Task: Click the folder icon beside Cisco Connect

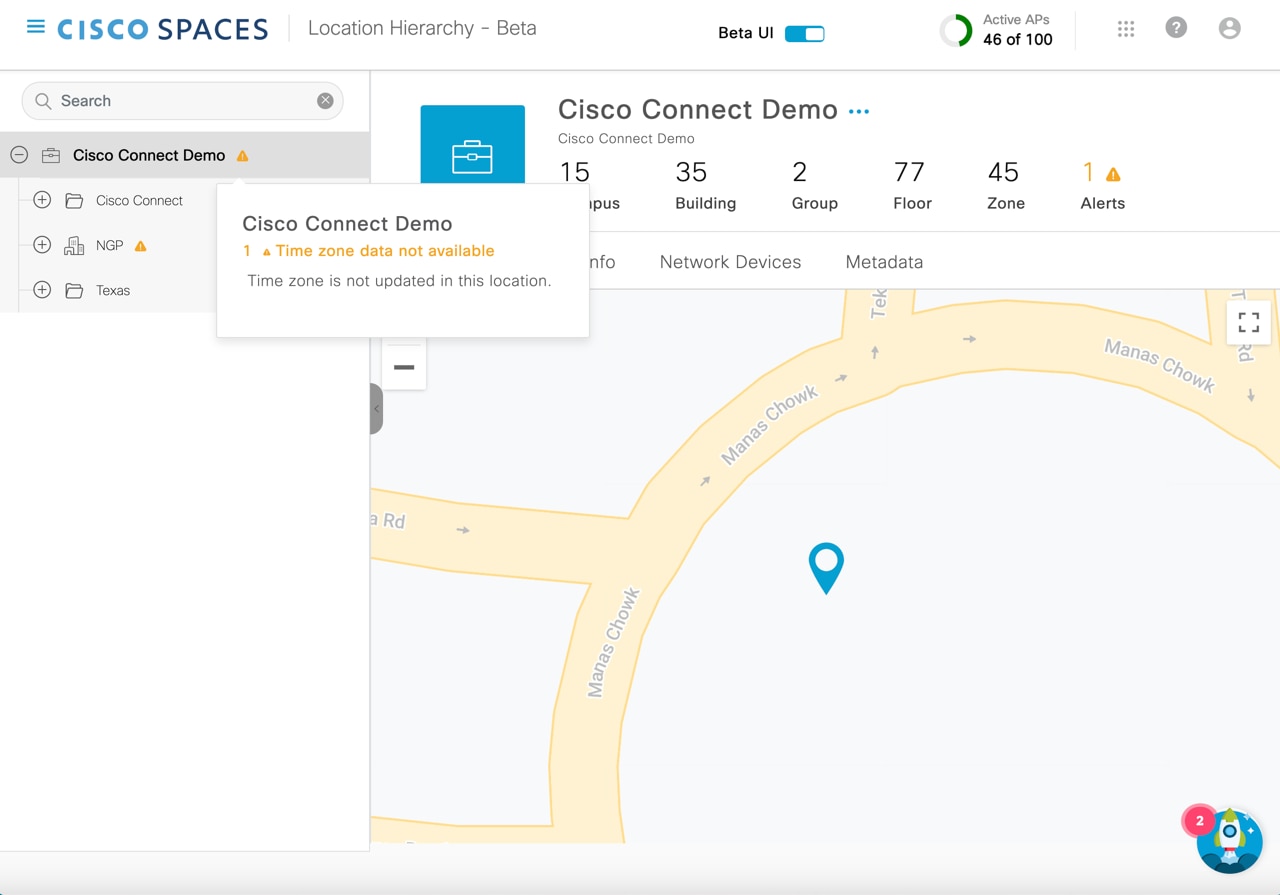Action: point(74,200)
